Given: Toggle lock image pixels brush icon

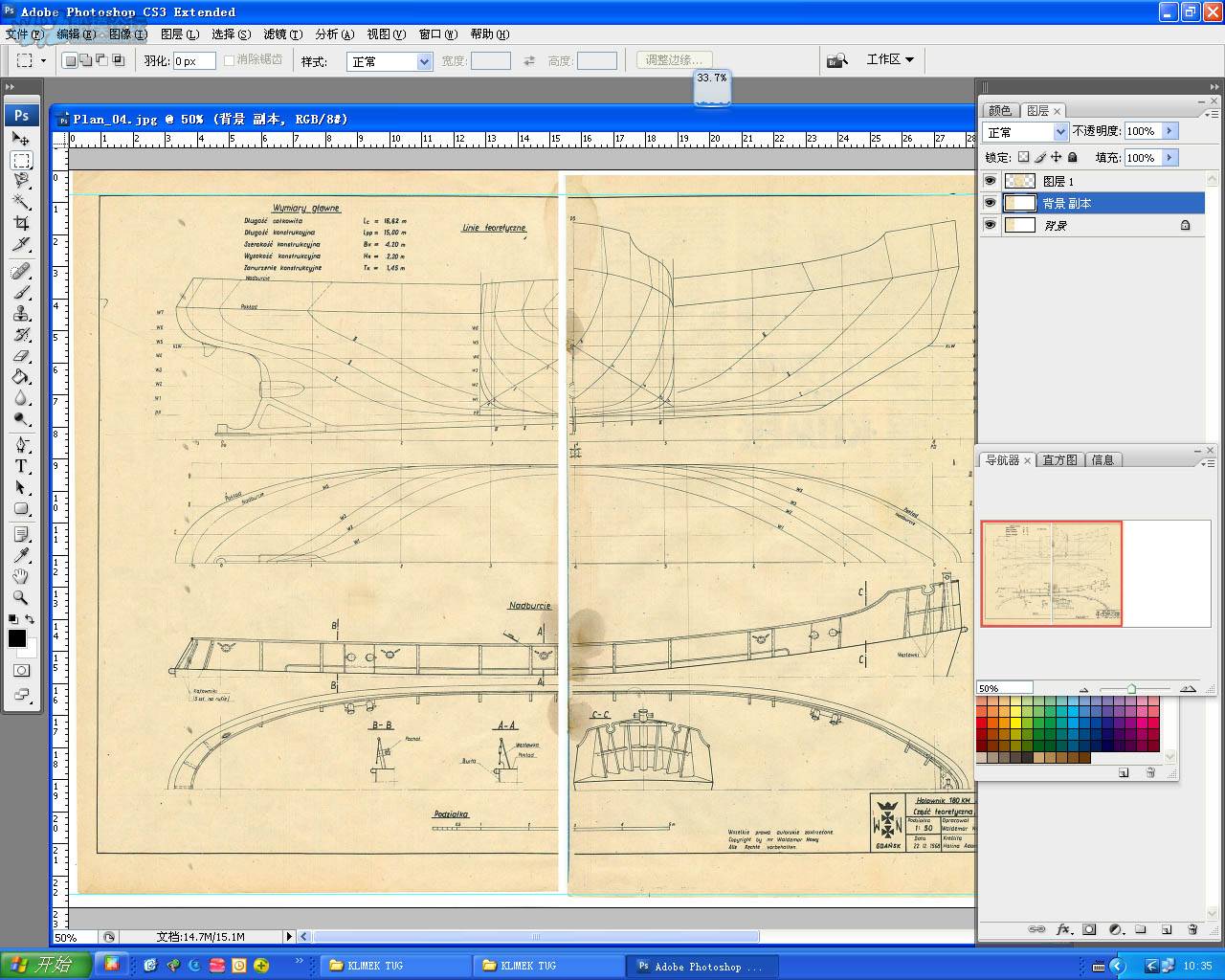Looking at the screenshot, I should tap(1040, 157).
